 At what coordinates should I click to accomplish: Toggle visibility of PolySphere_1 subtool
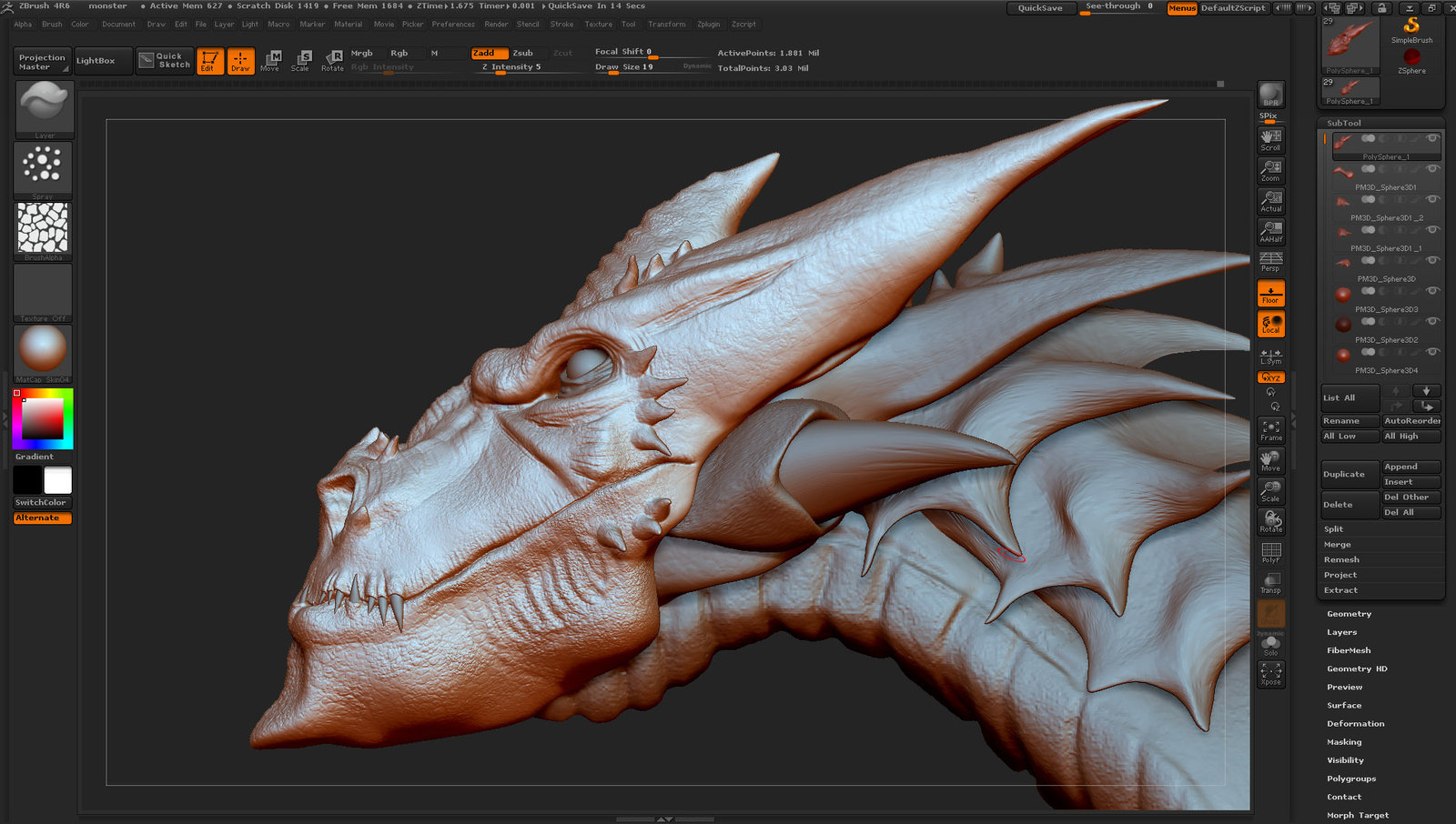click(x=1432, y=138)
